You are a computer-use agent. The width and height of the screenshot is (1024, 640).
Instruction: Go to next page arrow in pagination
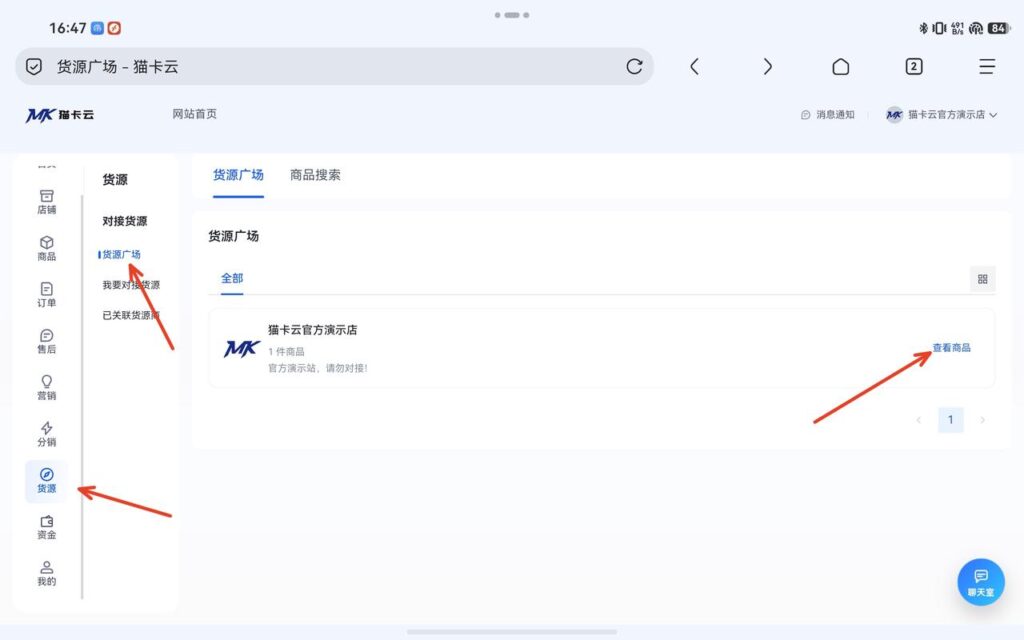pyautogui.click(x=982, y=420)
